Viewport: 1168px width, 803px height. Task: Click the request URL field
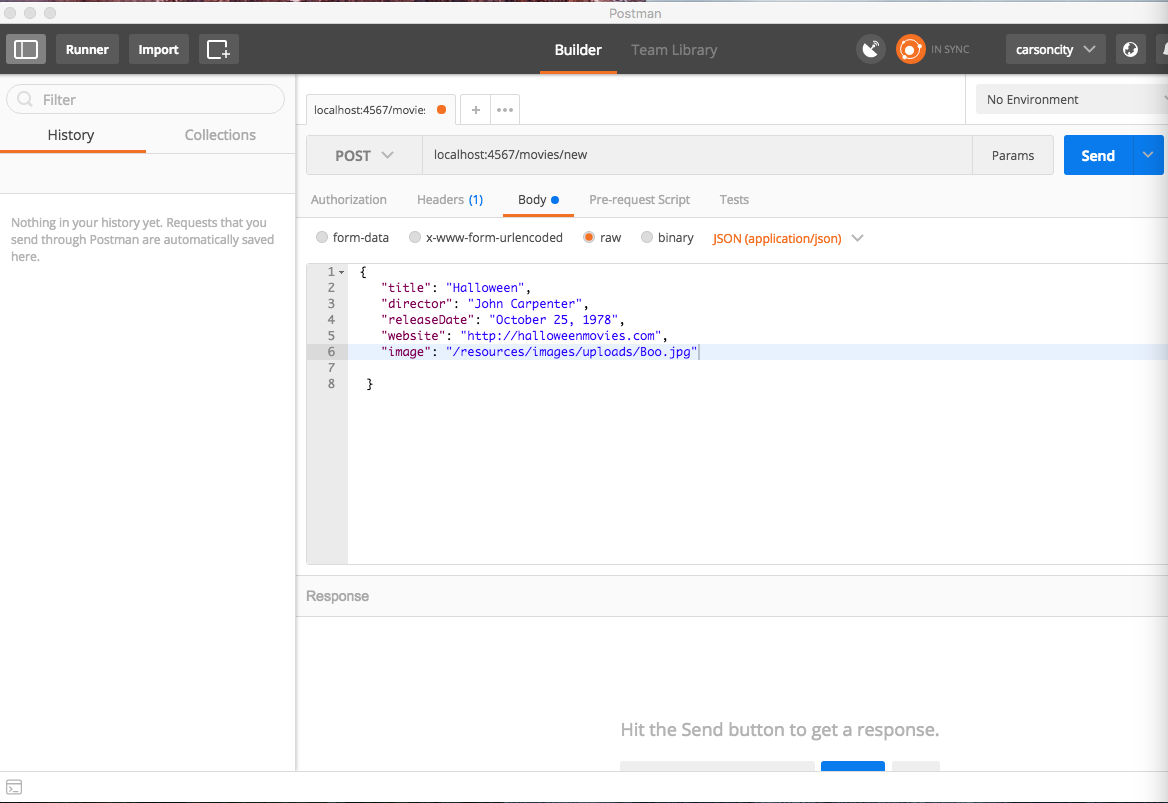(697, 155)
